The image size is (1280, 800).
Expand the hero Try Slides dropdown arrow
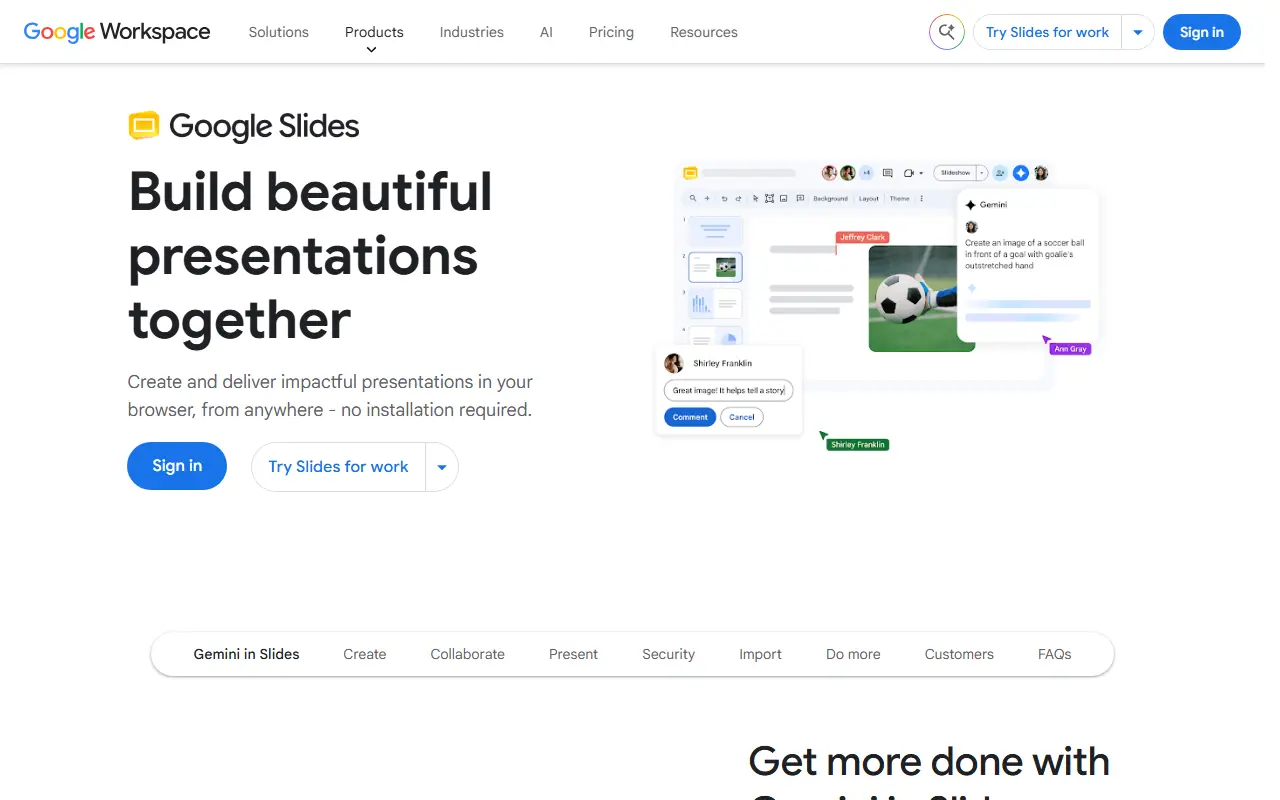pyautogui.click(x=442, y=467)
